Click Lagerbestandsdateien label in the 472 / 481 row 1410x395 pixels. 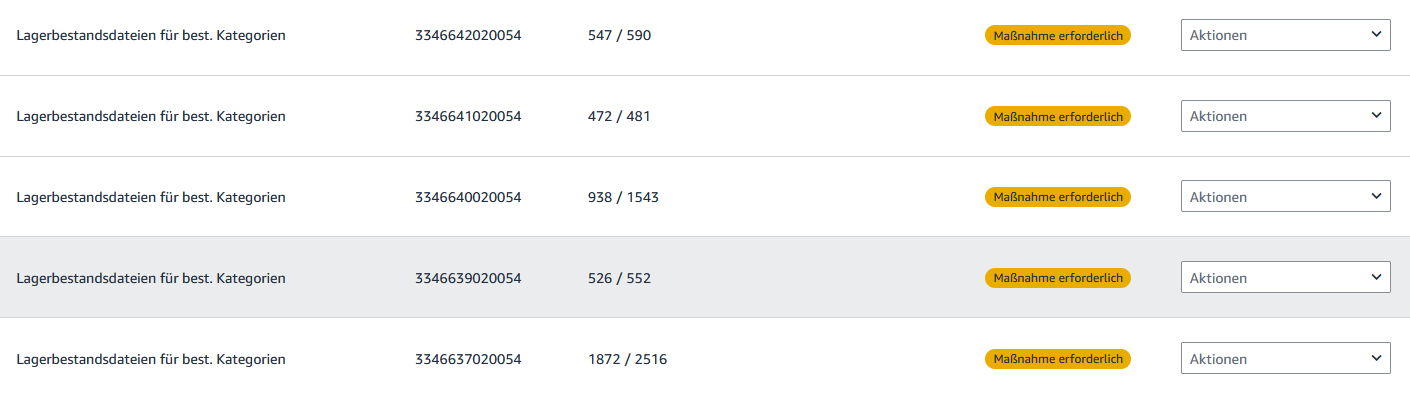pyautogui.click(x=151, y=116)
